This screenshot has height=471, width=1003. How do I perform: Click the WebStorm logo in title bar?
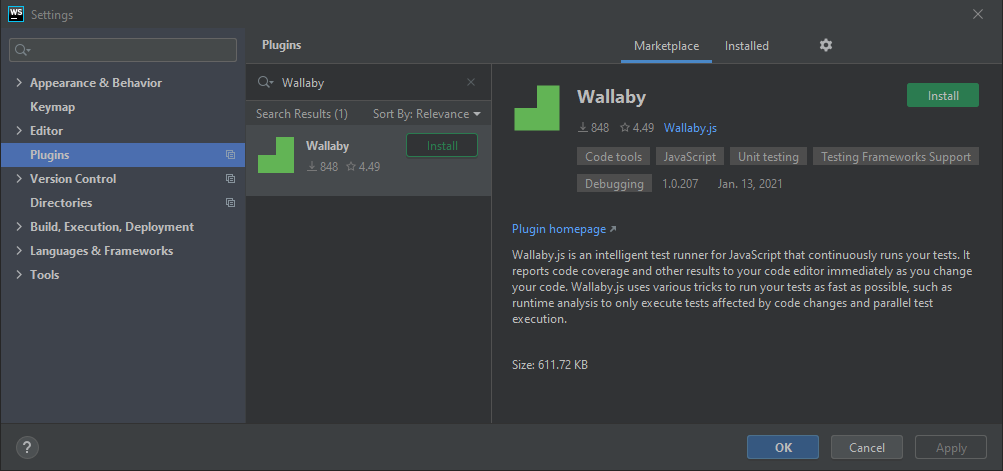pyautogui.click(x=16, y=13)
